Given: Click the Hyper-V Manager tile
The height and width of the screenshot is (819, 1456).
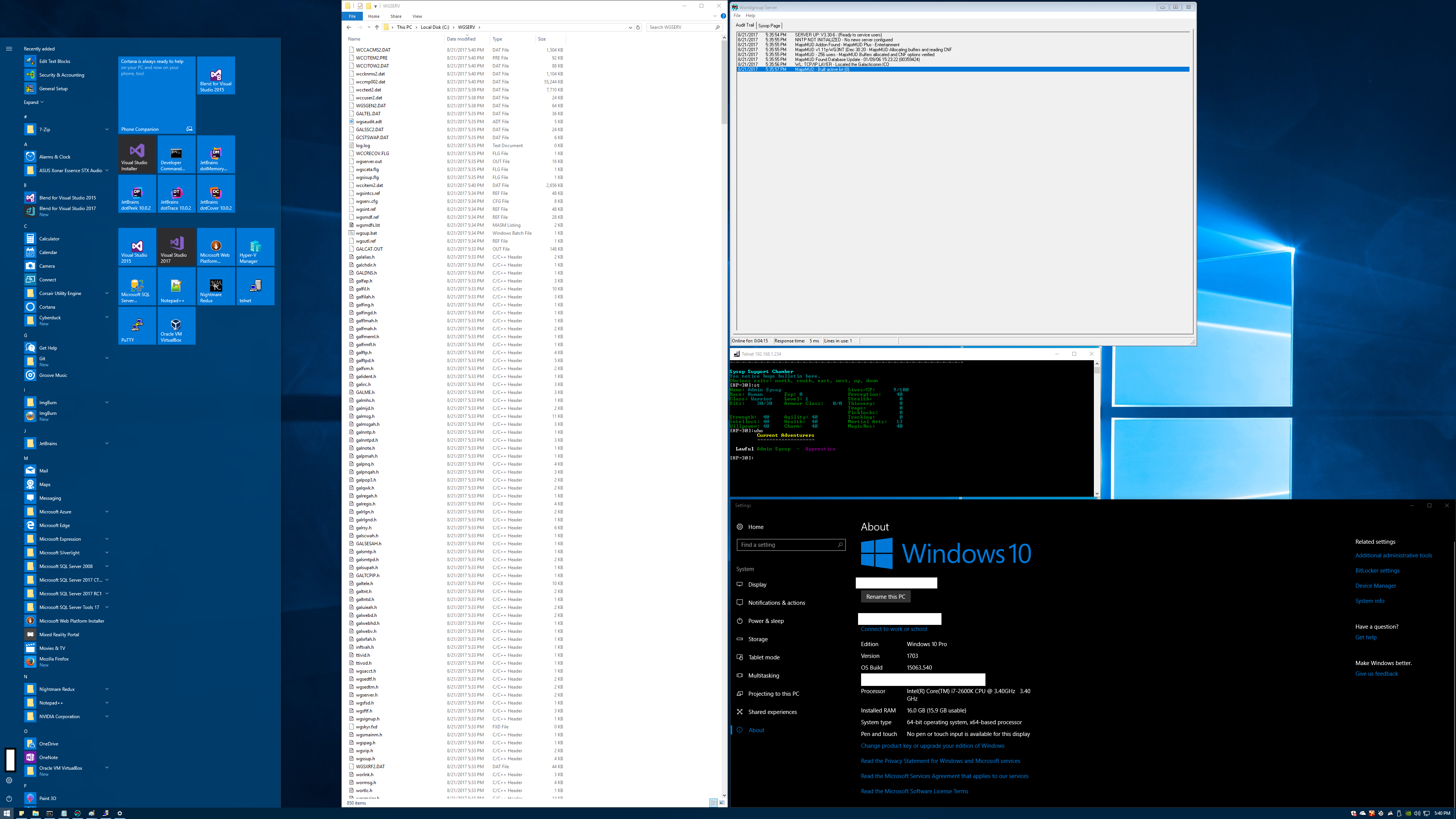Looking at the screenshot, I should pyautogui.click(x=255, y=247).
